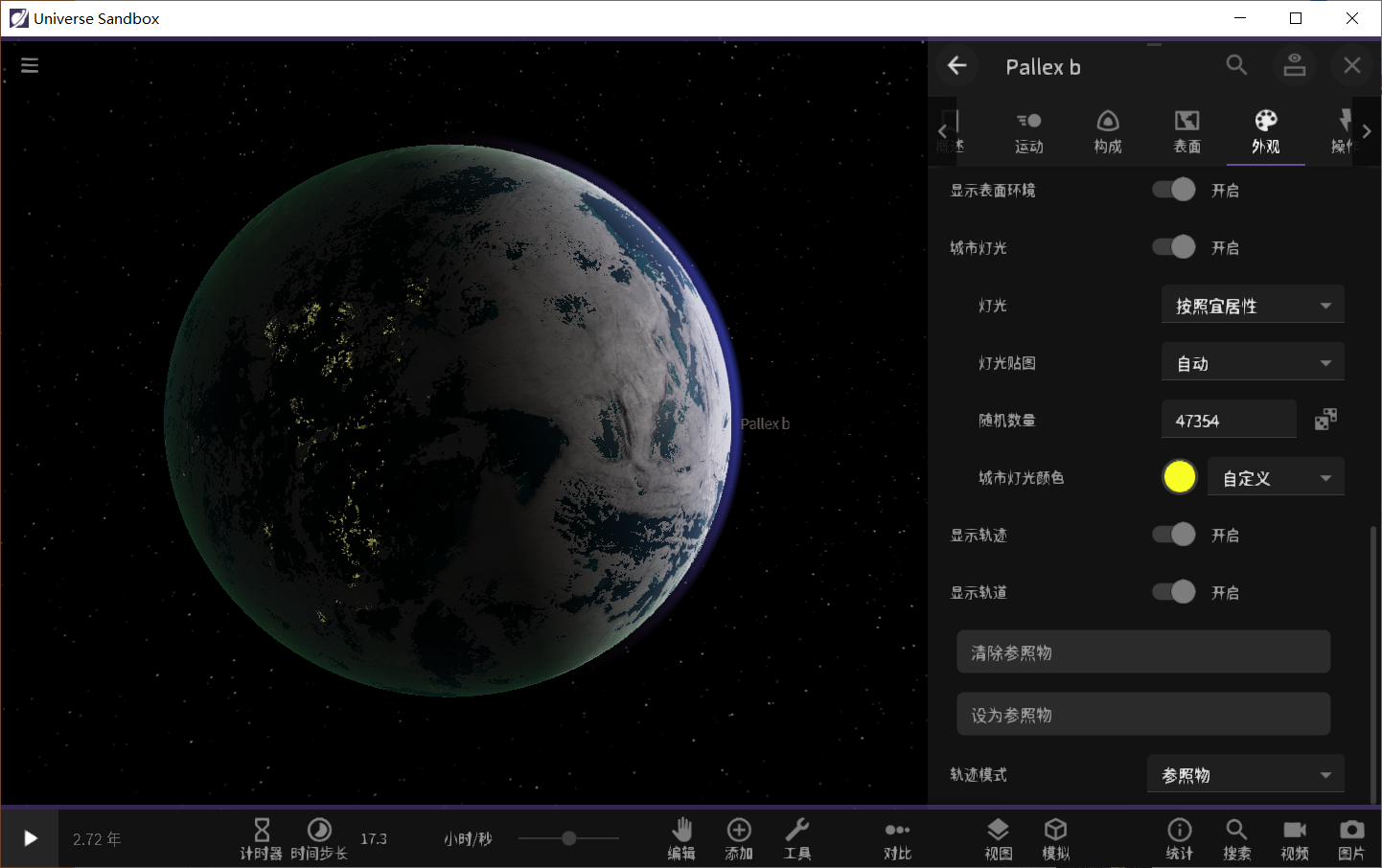Expand the 轨迹模式 dropdown showing 参照物

pos(1245,775)
